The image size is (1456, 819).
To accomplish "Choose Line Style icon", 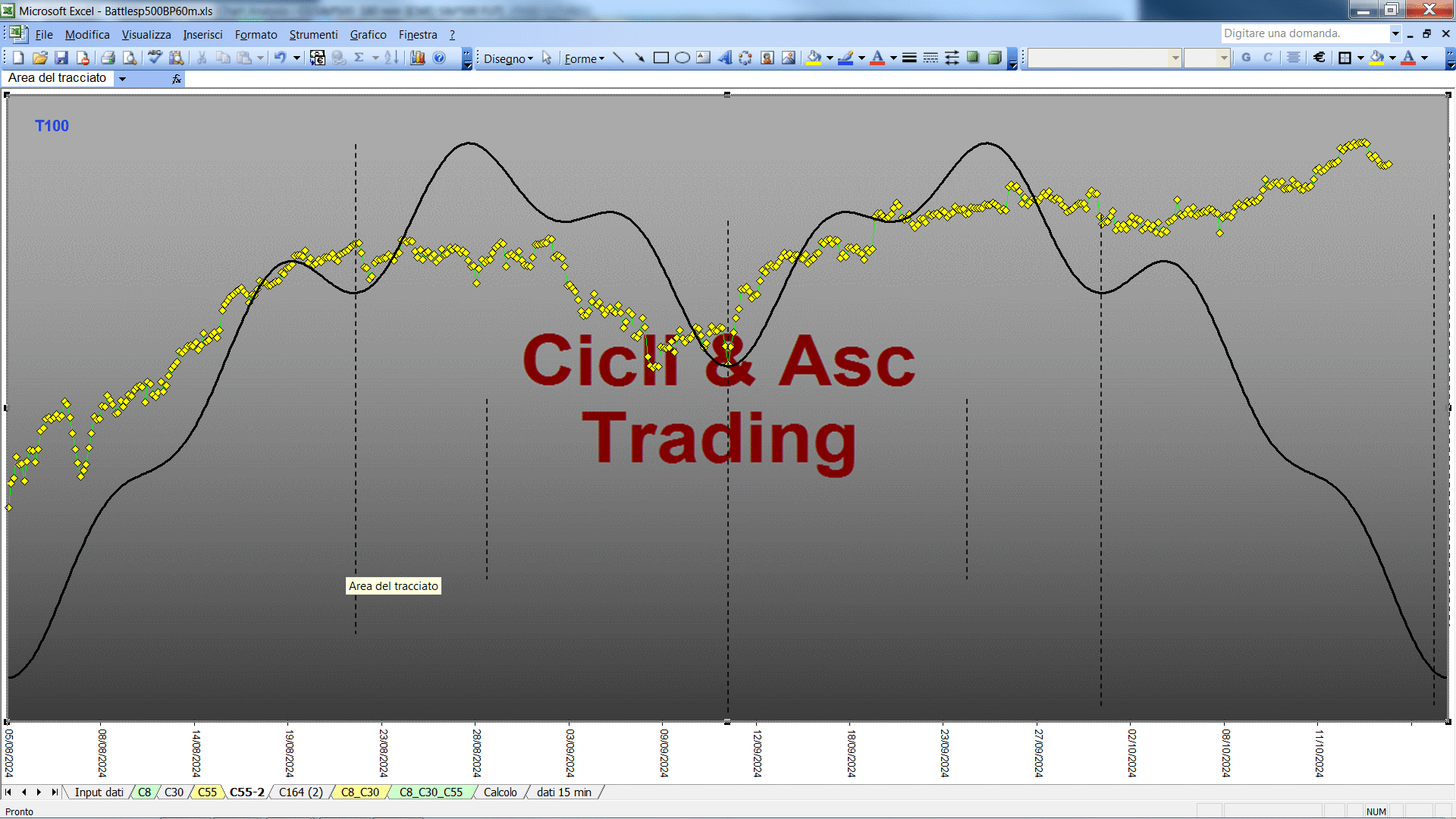I will 909,58.
